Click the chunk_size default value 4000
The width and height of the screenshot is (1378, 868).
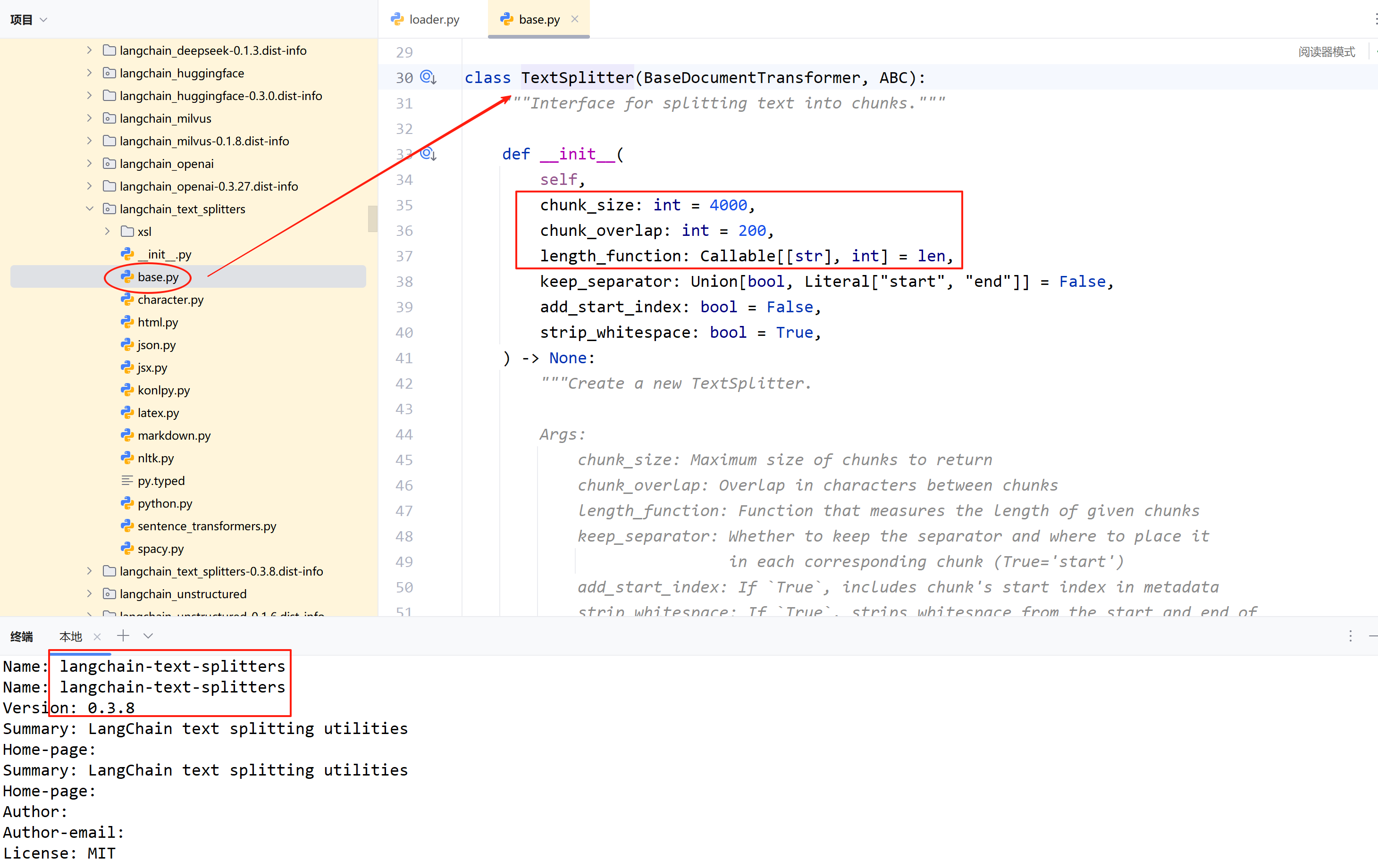pos(728,205)
